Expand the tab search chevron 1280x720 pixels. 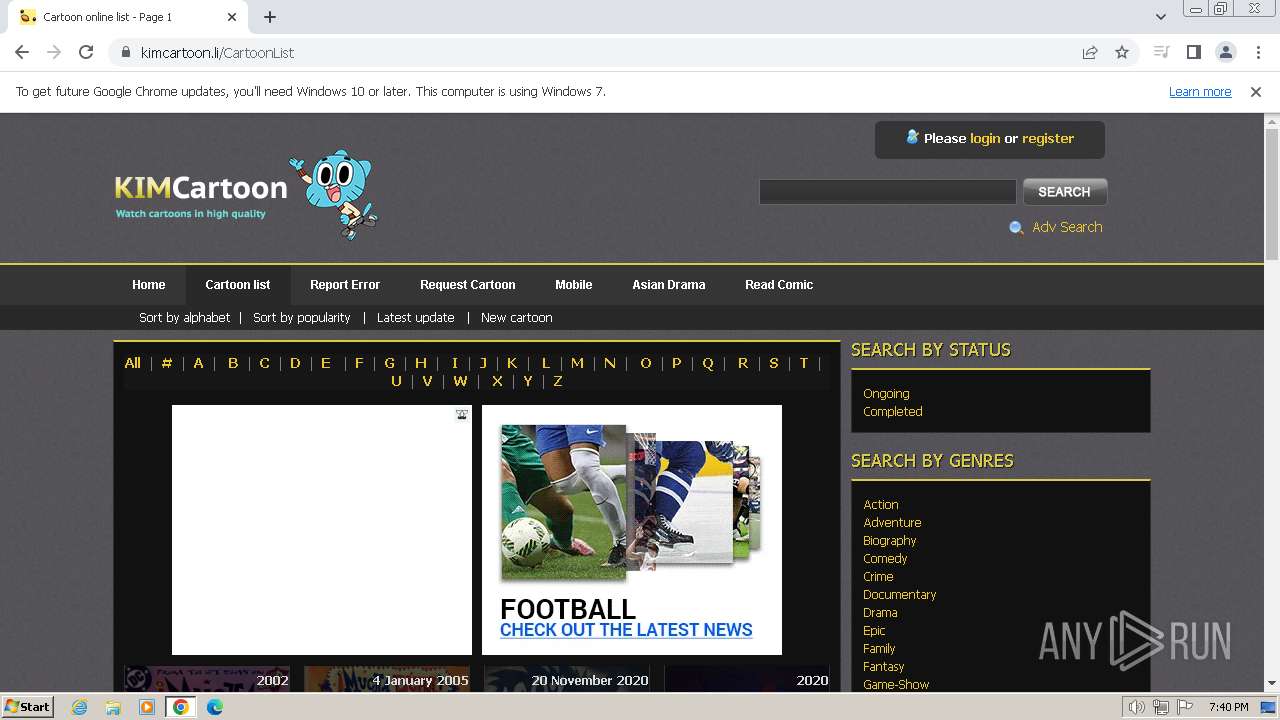1160,17
